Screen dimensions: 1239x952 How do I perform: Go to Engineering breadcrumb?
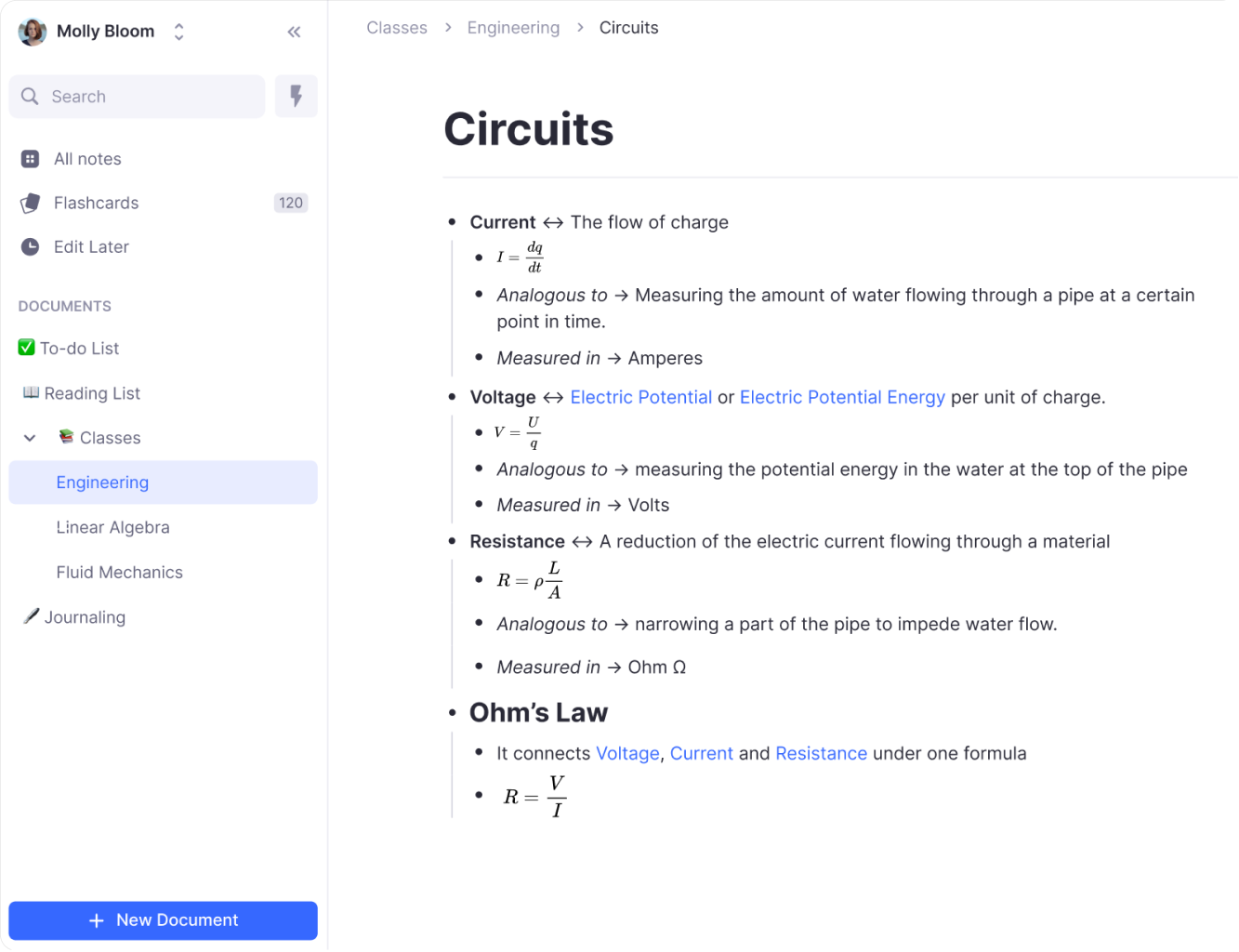pyautogui.click(x=513, y=28)
